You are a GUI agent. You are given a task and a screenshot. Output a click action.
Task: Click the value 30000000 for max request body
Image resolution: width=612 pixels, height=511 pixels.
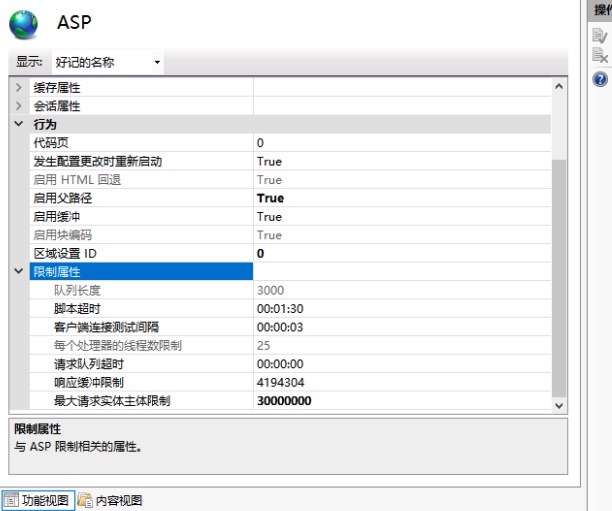(284, 401)
